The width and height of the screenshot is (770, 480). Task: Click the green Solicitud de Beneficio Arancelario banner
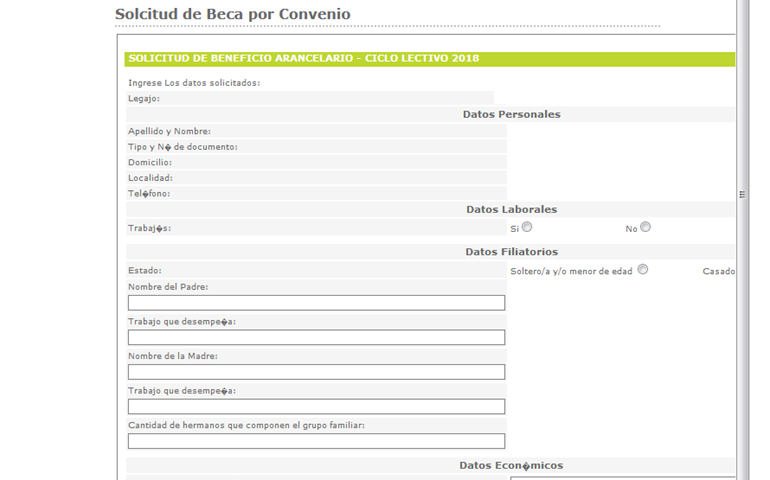point(430,58)
